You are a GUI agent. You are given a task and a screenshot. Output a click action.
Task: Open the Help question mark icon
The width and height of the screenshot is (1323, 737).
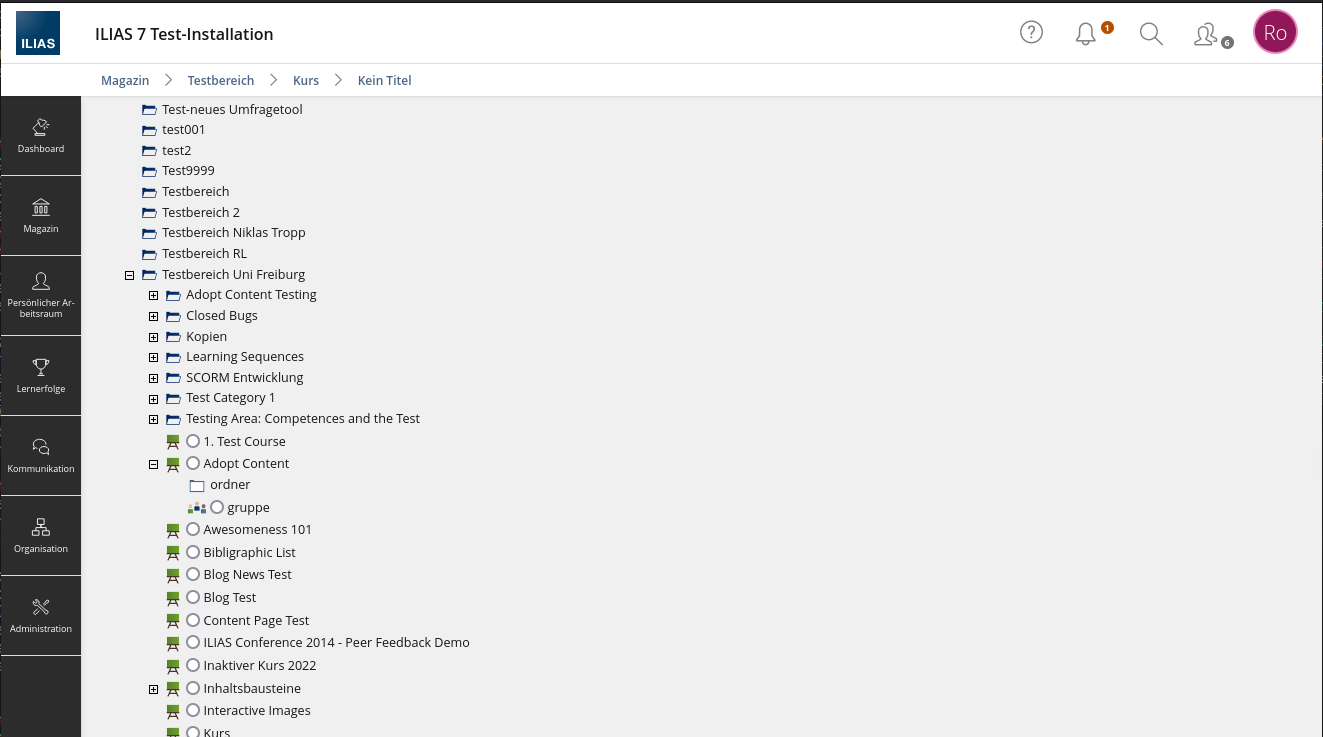click(1031, 33)
